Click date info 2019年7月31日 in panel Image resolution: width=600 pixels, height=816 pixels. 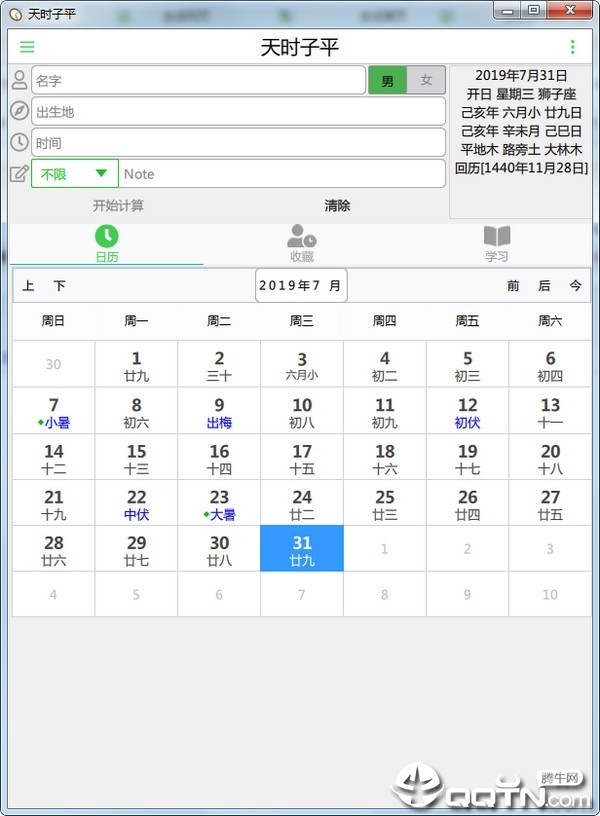pyautogui.click(x=521, y=75)
